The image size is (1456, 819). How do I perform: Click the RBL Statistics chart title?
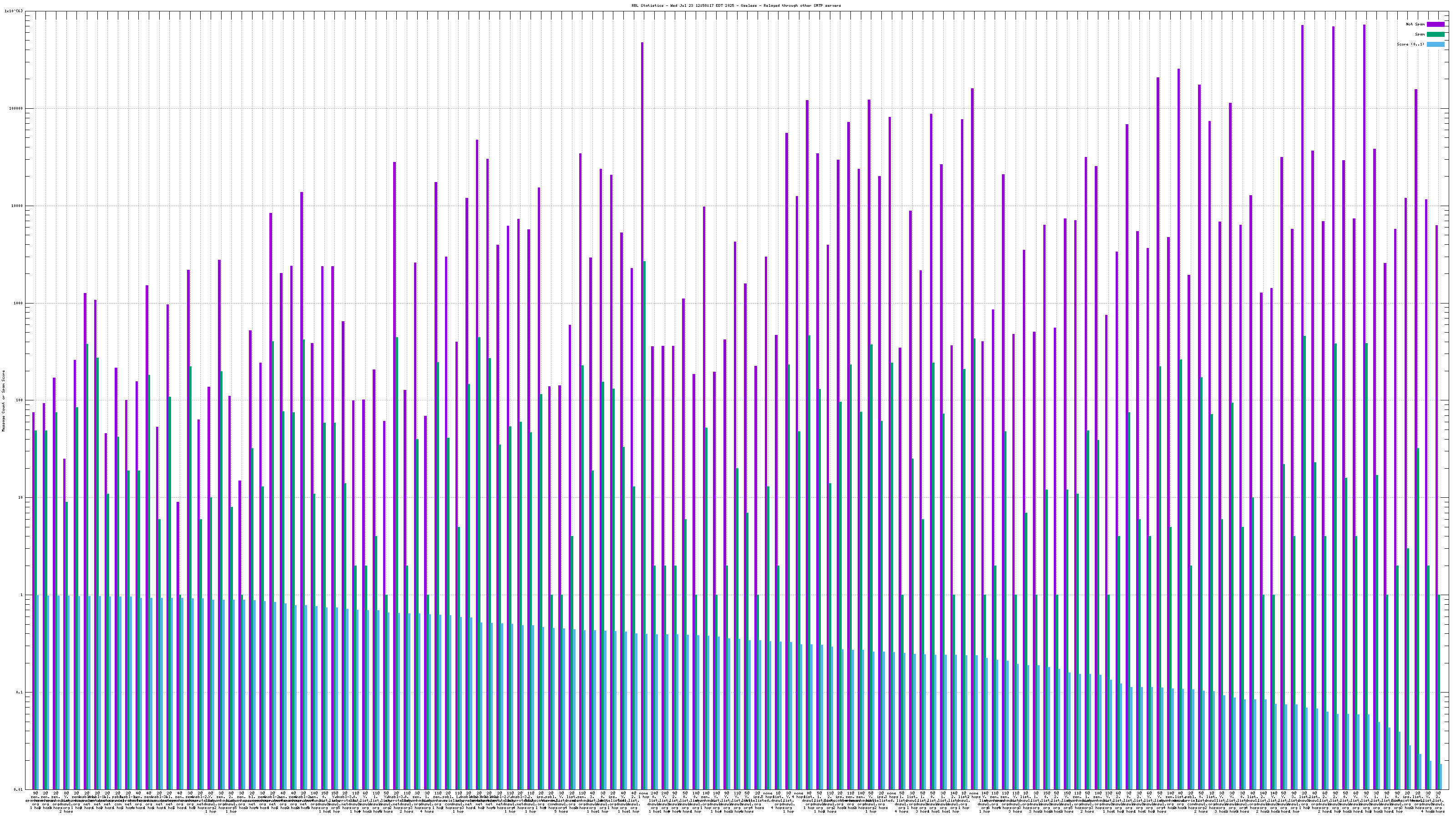pos(736,5)
